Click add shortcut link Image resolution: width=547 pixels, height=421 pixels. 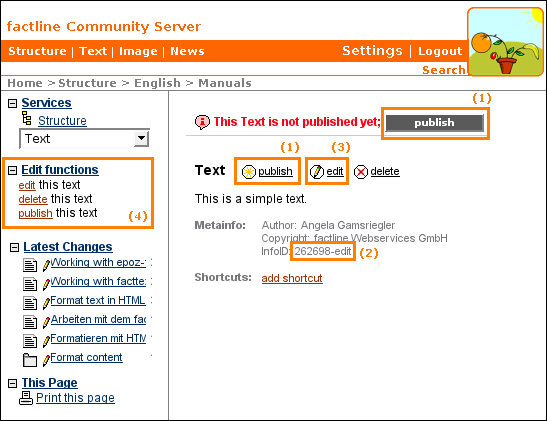[x=292, y=278]
